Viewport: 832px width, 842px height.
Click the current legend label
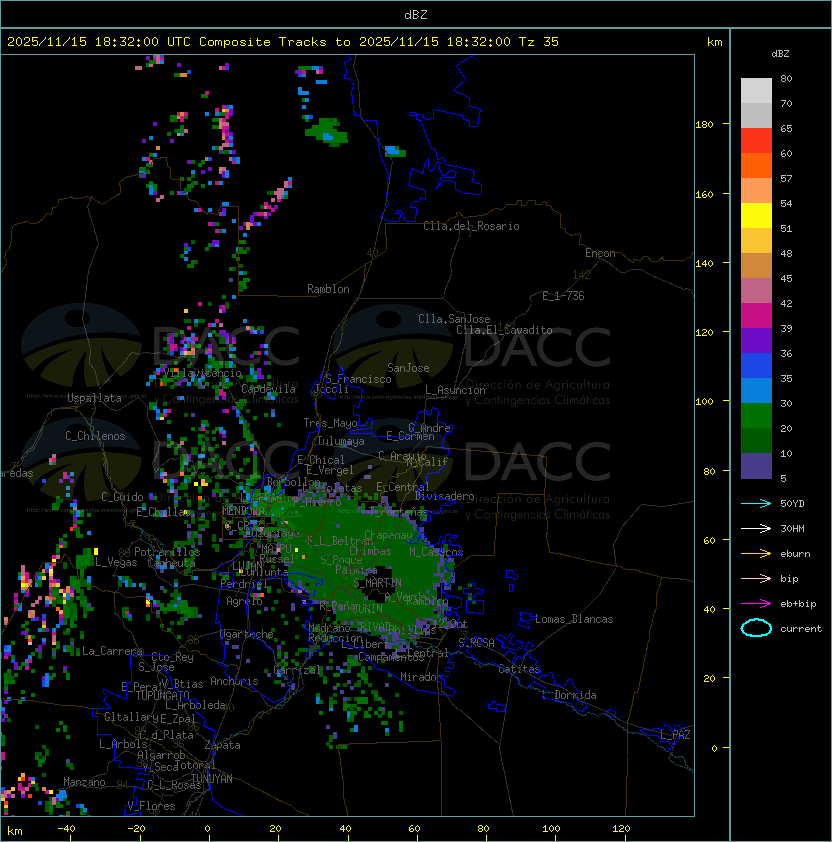(x=801, y=628)
